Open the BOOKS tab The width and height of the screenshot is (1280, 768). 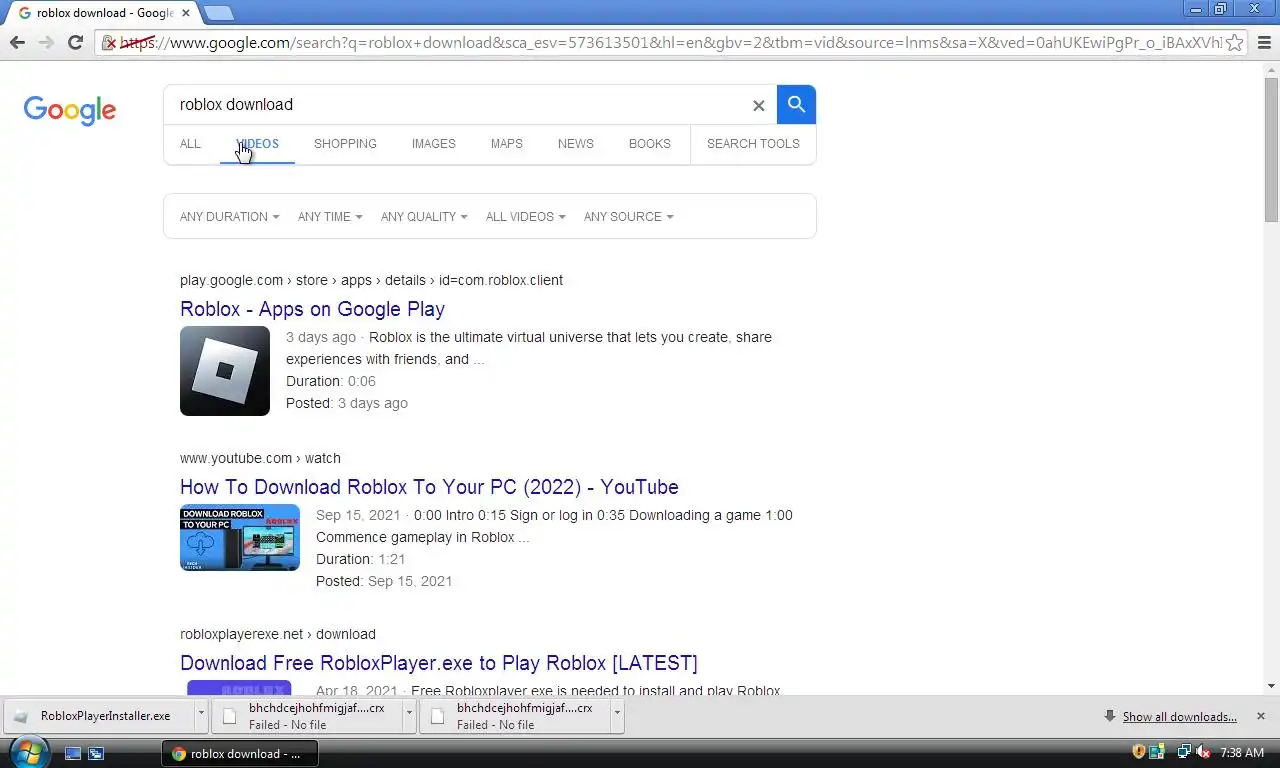click(x=649, y=144)
